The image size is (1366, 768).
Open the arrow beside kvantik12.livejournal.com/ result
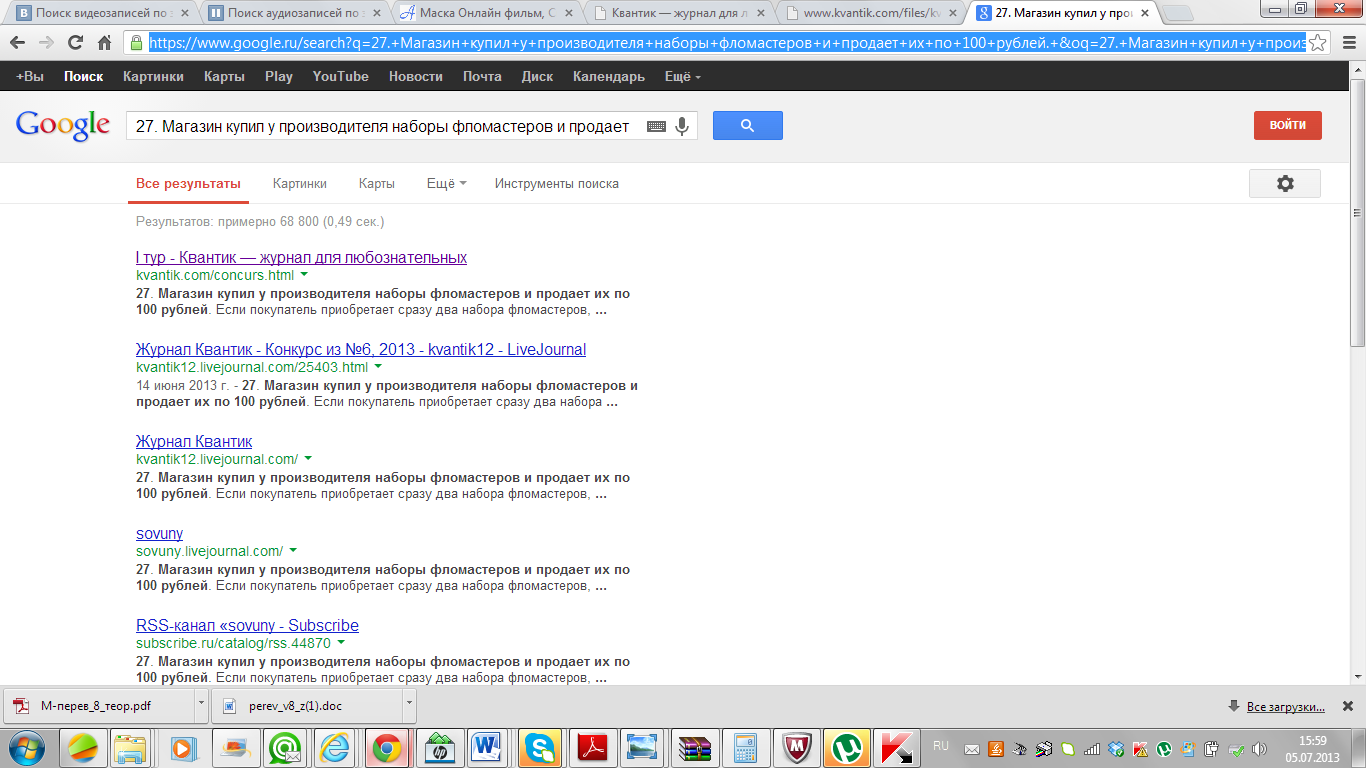click(308, 458)
